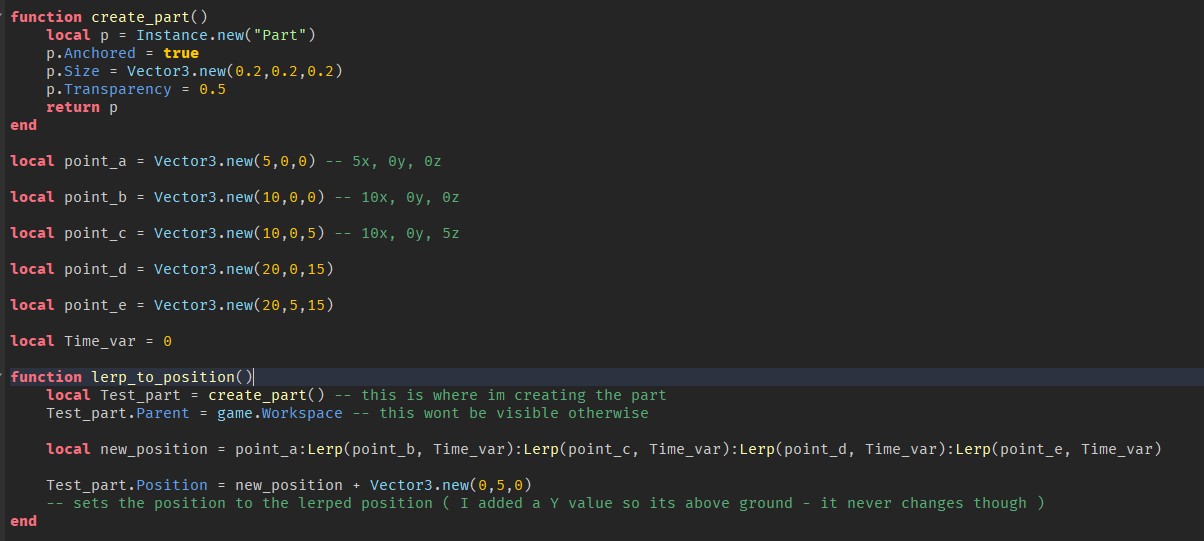
Task: Click the Lerp call containing point_e
Action: click(x=1059, y=449)
